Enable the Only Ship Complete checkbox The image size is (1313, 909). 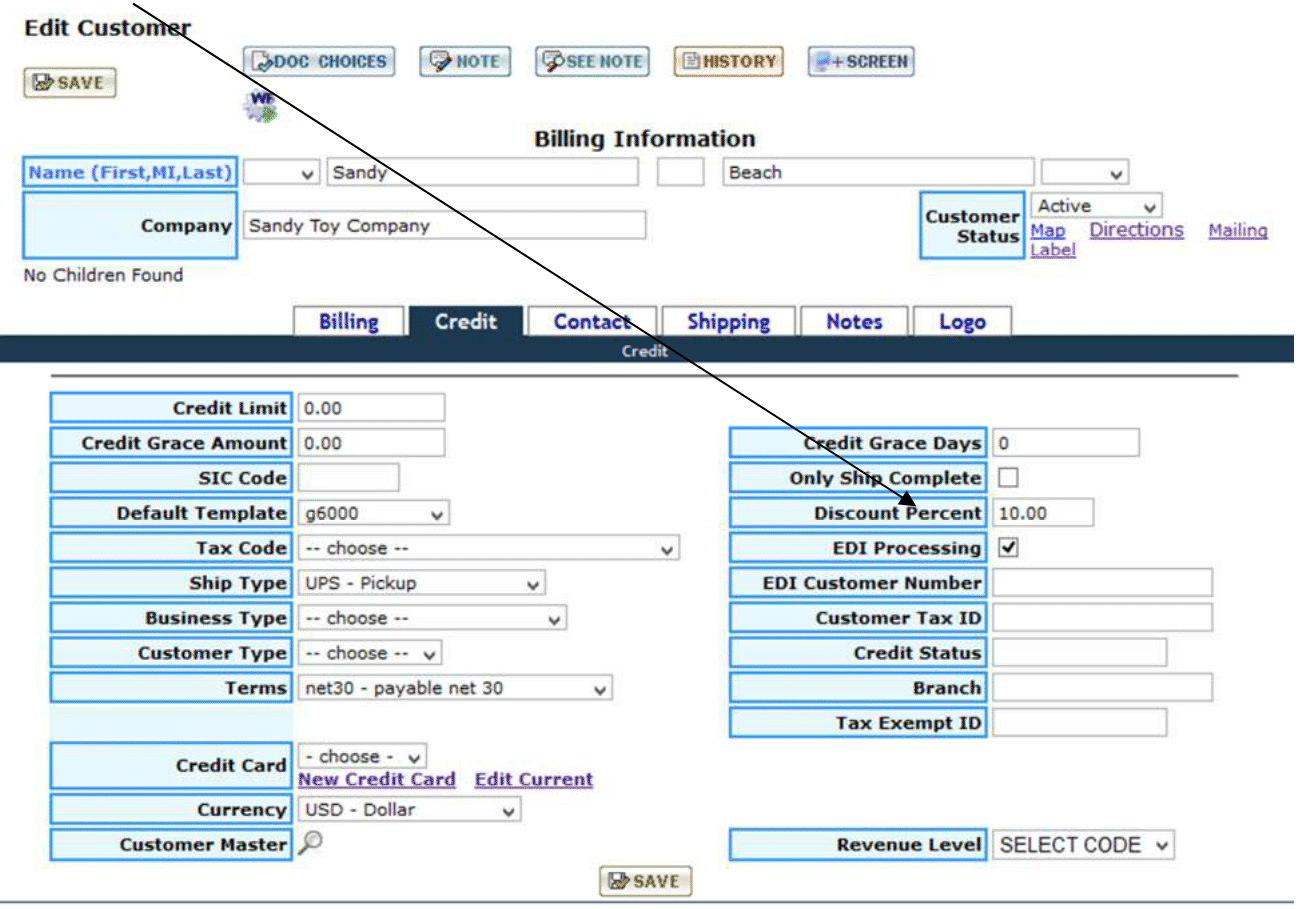point(1008,478)
